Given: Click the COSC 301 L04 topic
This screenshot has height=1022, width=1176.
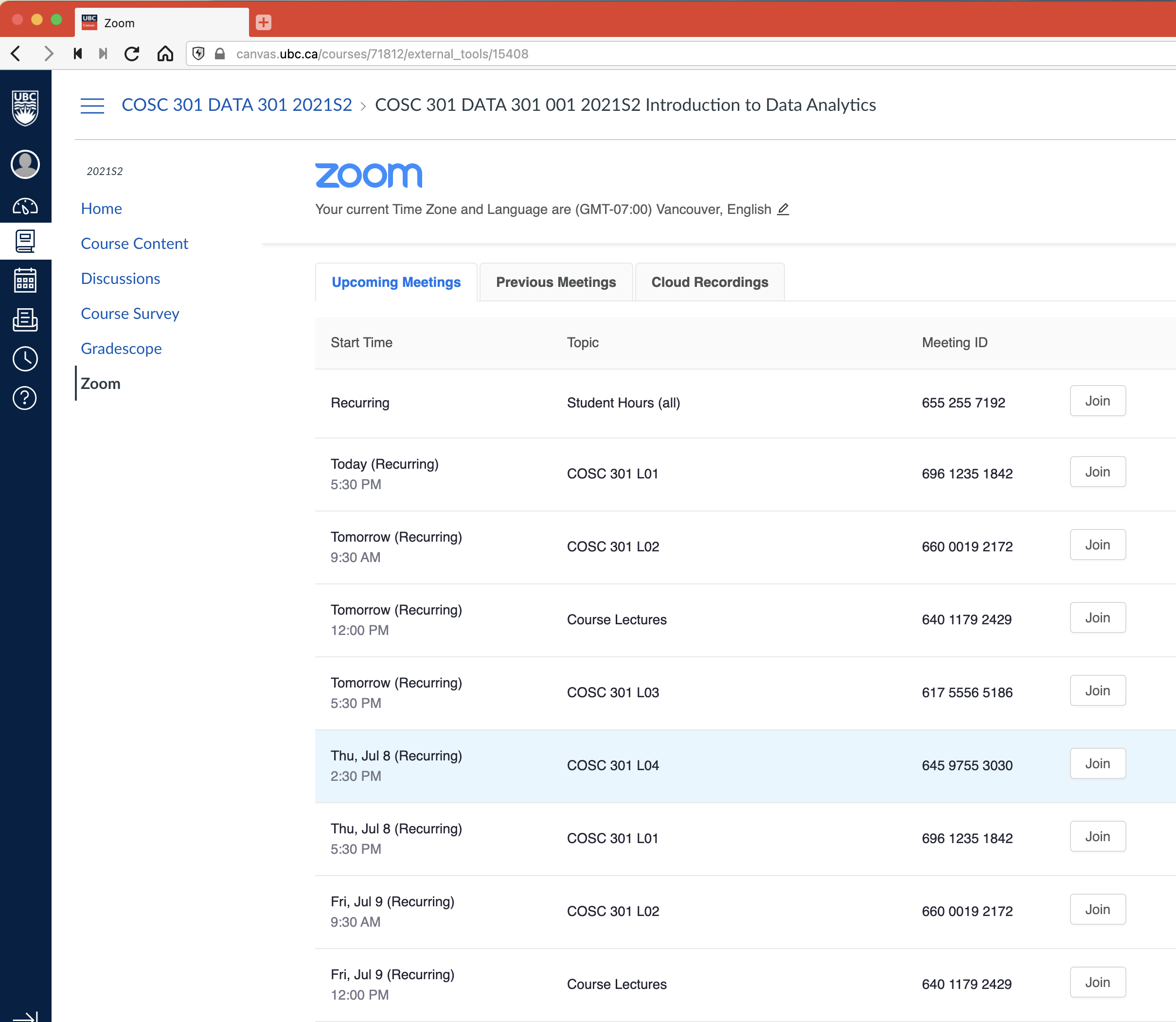Looking at the screenshot, I should (x=613, y=765).
